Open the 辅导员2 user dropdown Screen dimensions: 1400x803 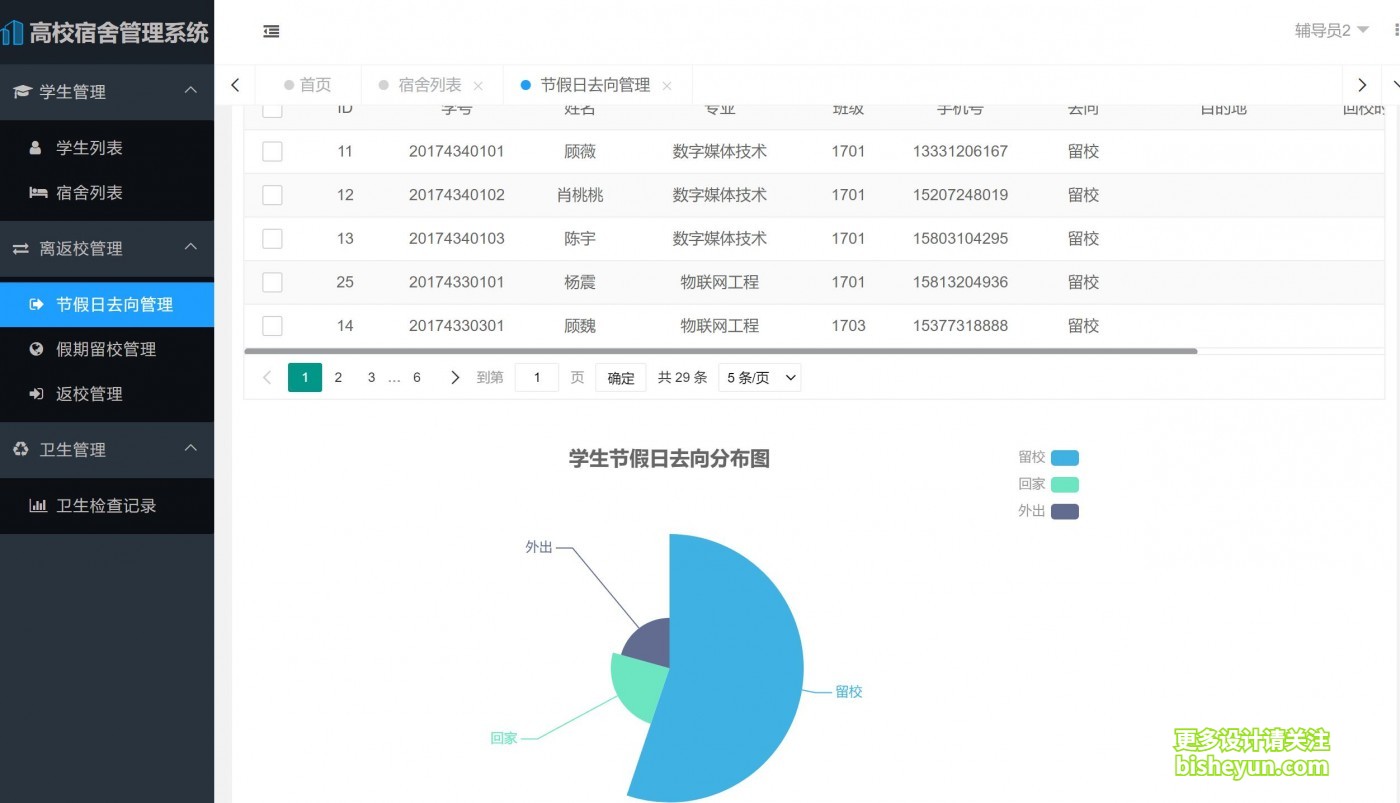point(1331,31)
